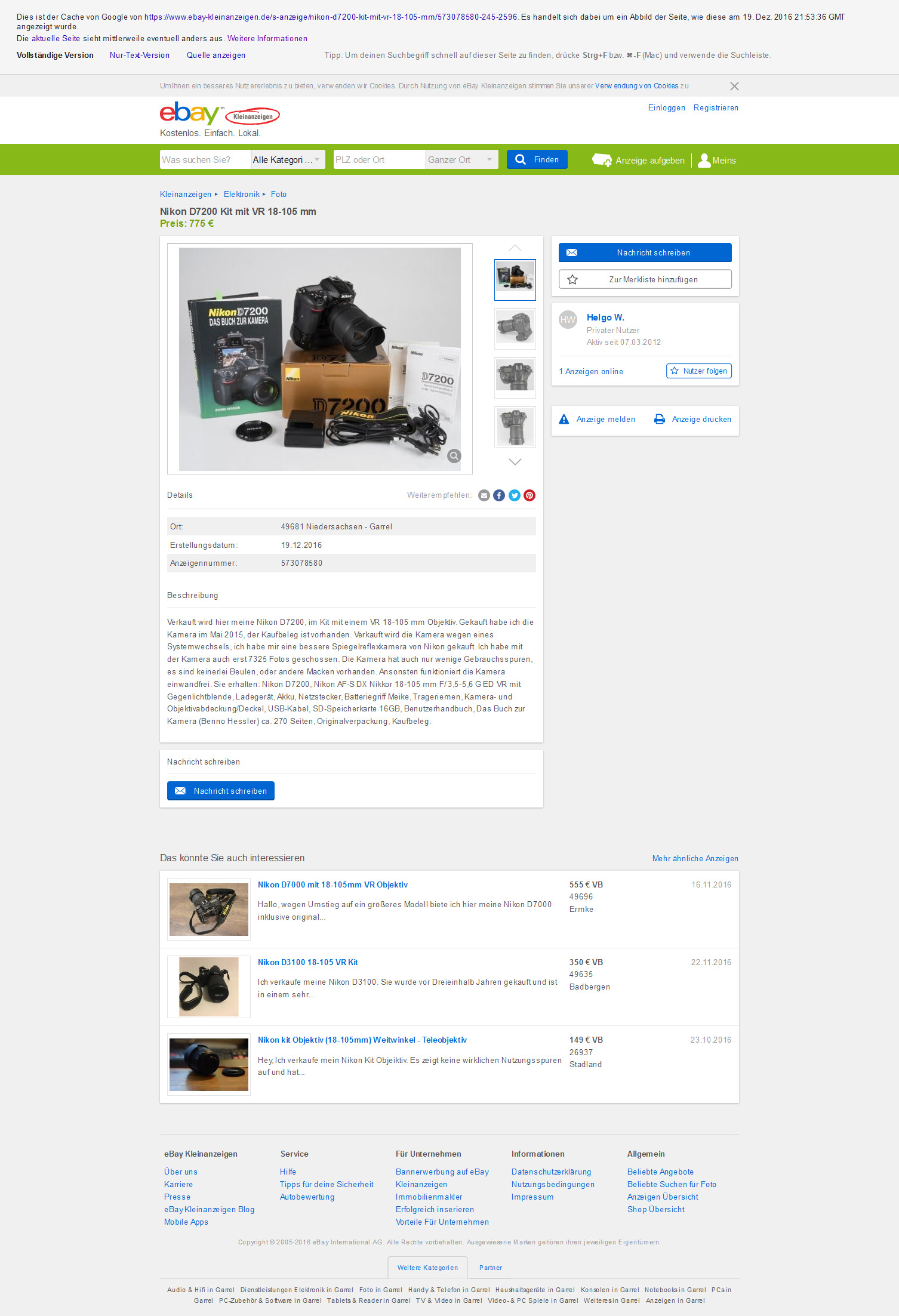This screenshot has width=899, height=1316.
Task: Share listing on Twitter icon
Action: tap(515, 495)
